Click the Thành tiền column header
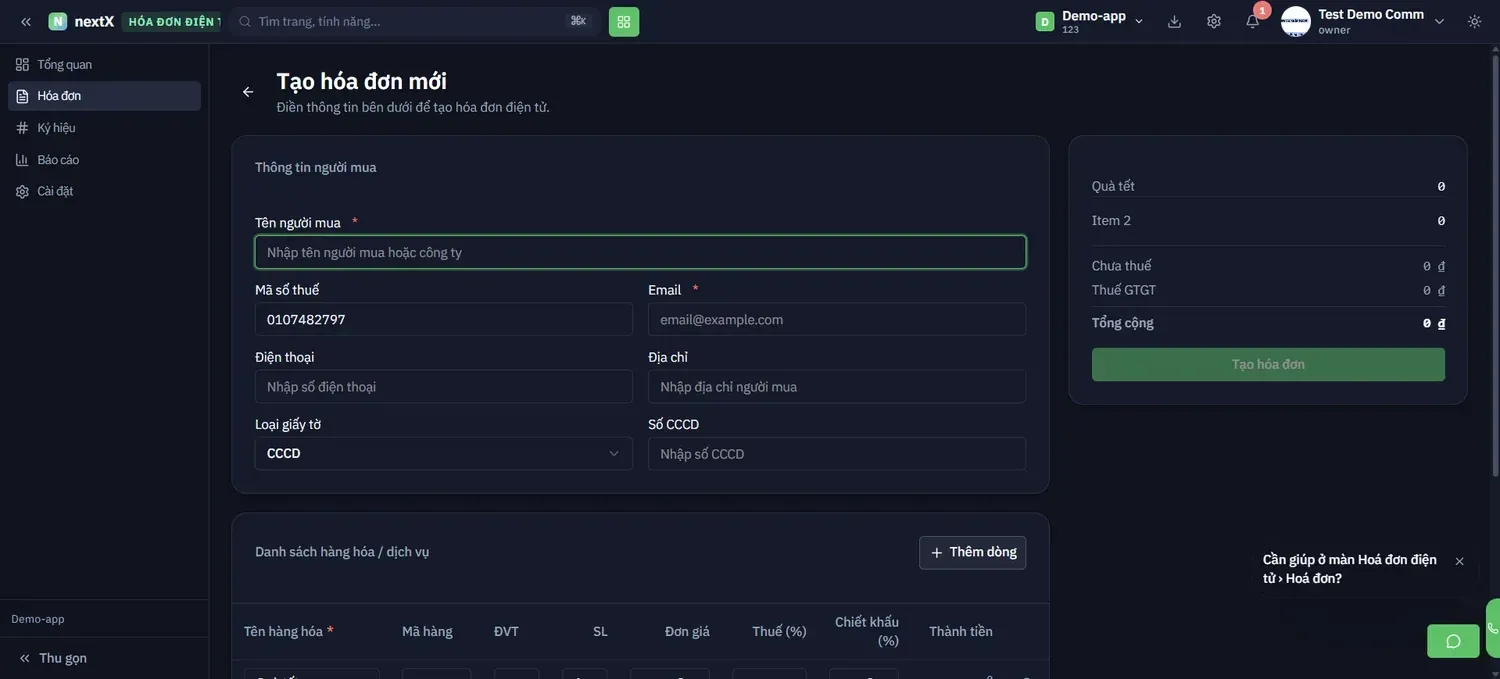 point(961,631)
